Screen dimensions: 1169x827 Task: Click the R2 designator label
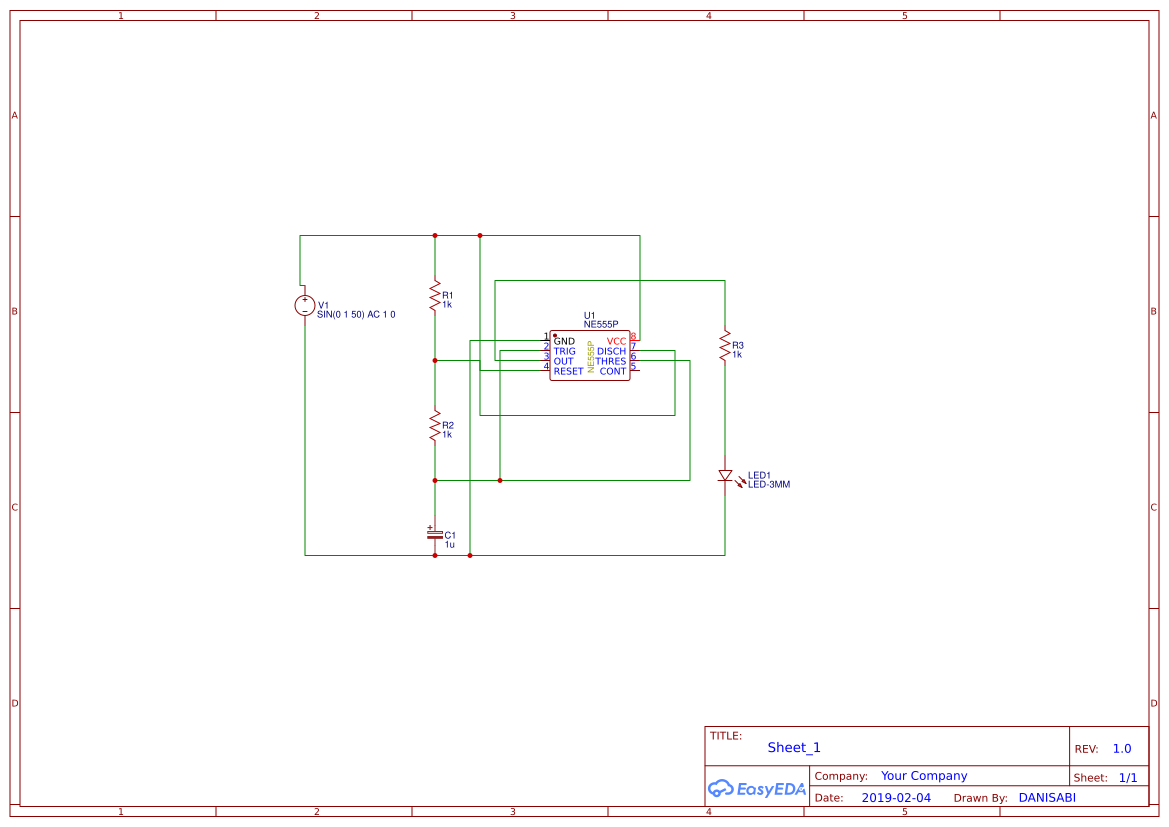tap(447, 425)
